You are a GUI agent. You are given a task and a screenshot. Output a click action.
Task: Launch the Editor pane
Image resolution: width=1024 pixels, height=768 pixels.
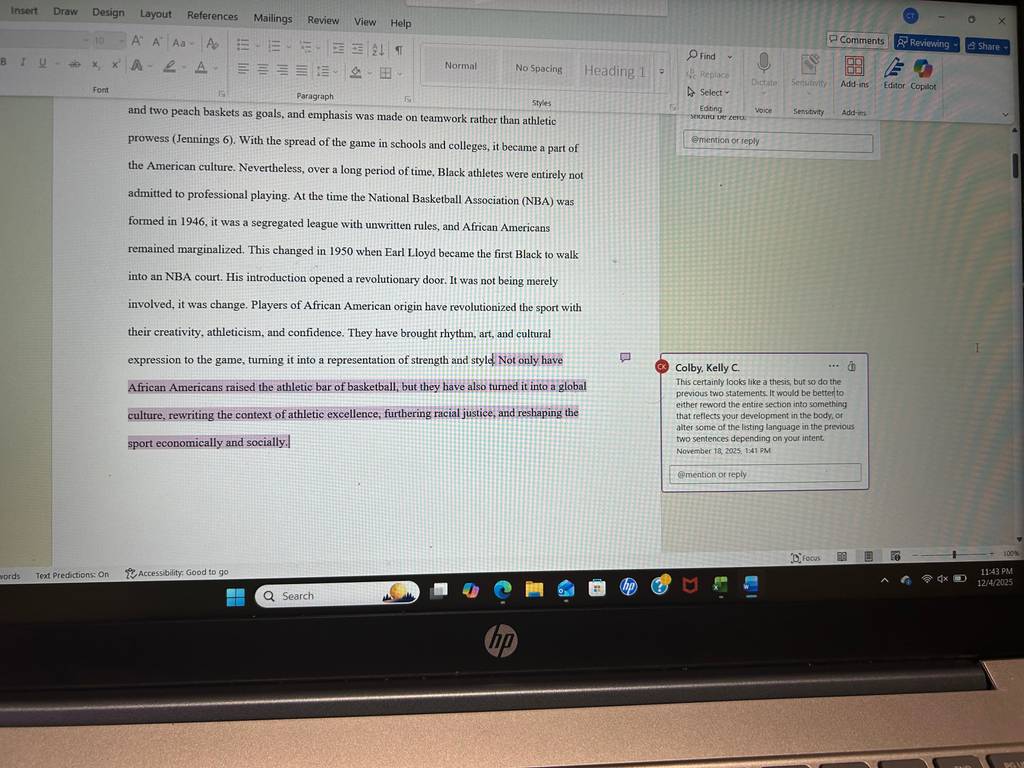[894, 73]
